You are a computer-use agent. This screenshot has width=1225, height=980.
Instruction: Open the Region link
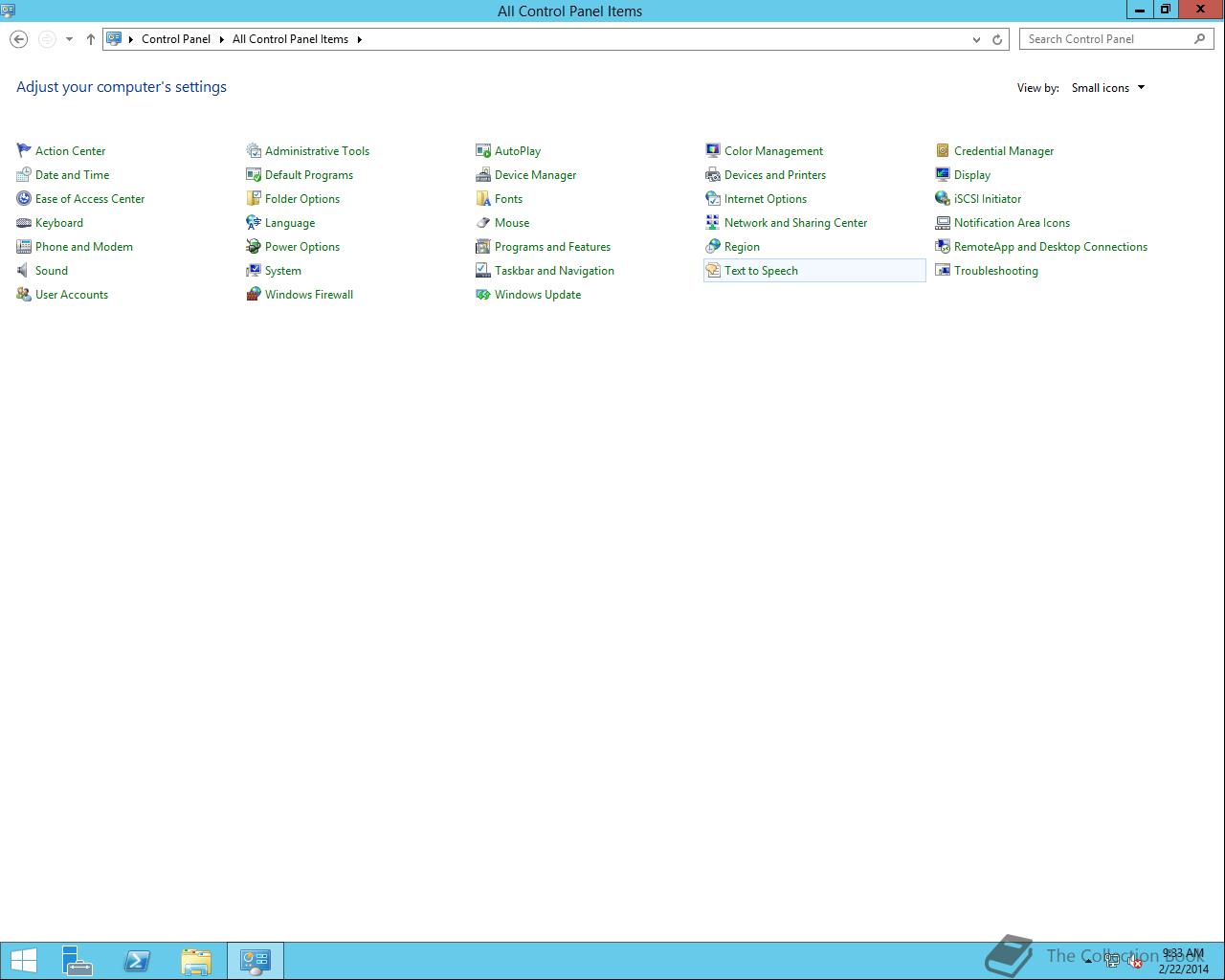pos(742,246)
